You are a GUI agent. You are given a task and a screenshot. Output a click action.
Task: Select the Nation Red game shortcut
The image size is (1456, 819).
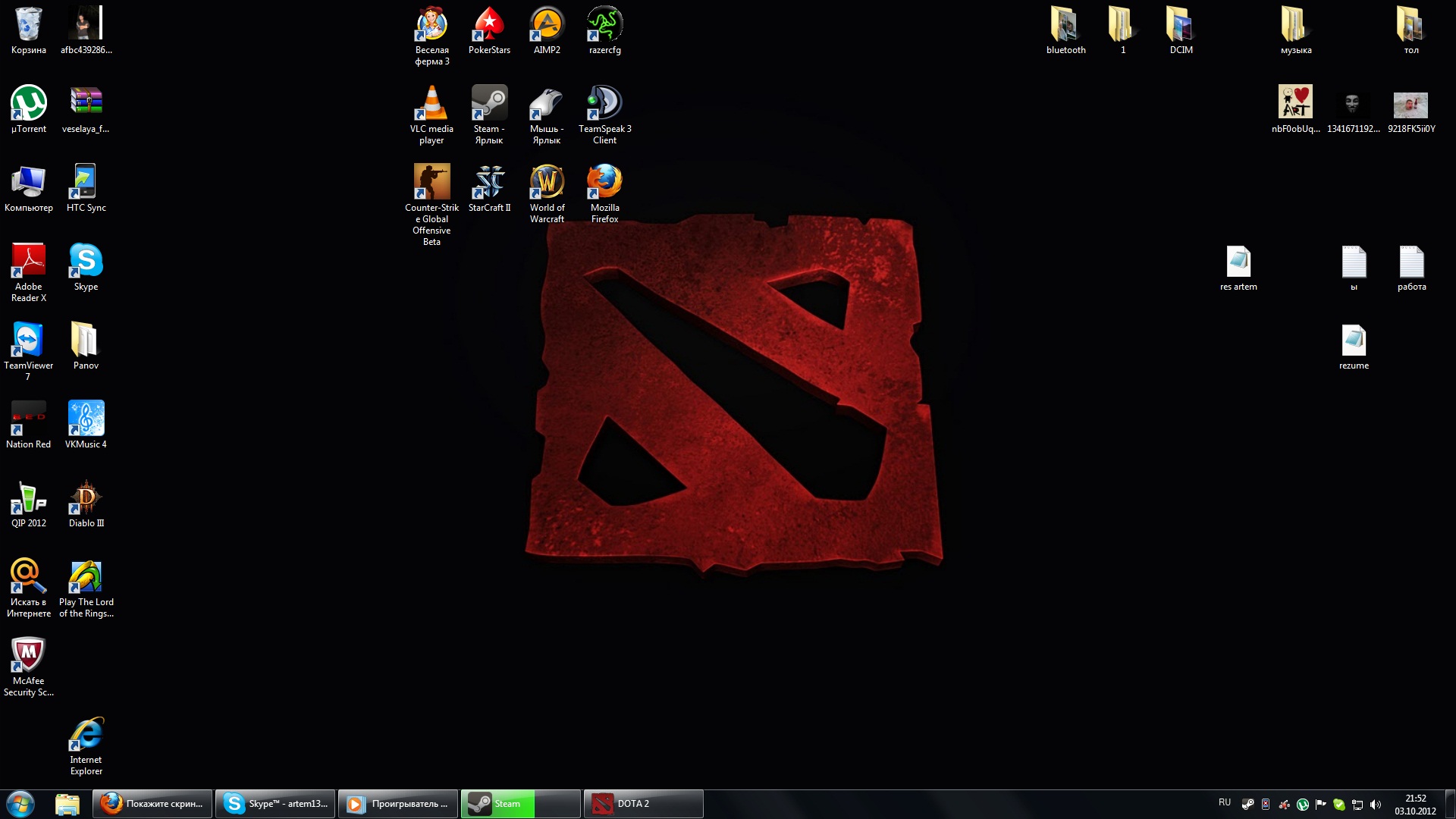(29, 425)
